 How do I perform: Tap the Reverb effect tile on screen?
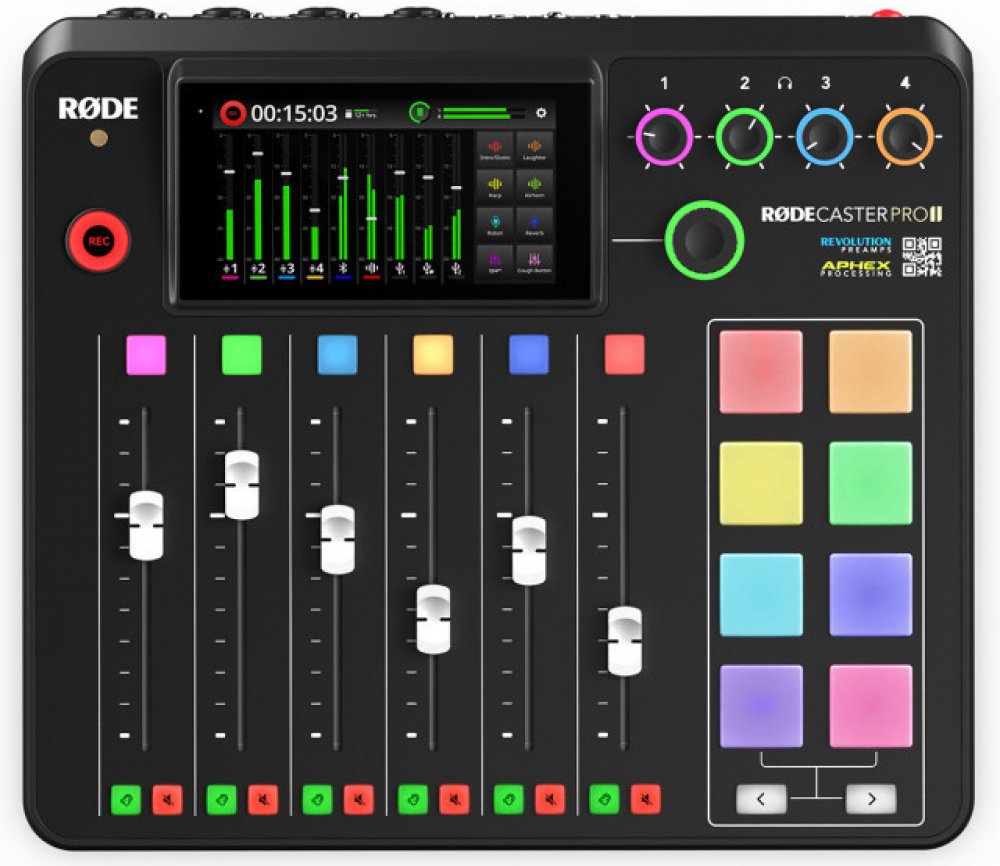point(534,225)
